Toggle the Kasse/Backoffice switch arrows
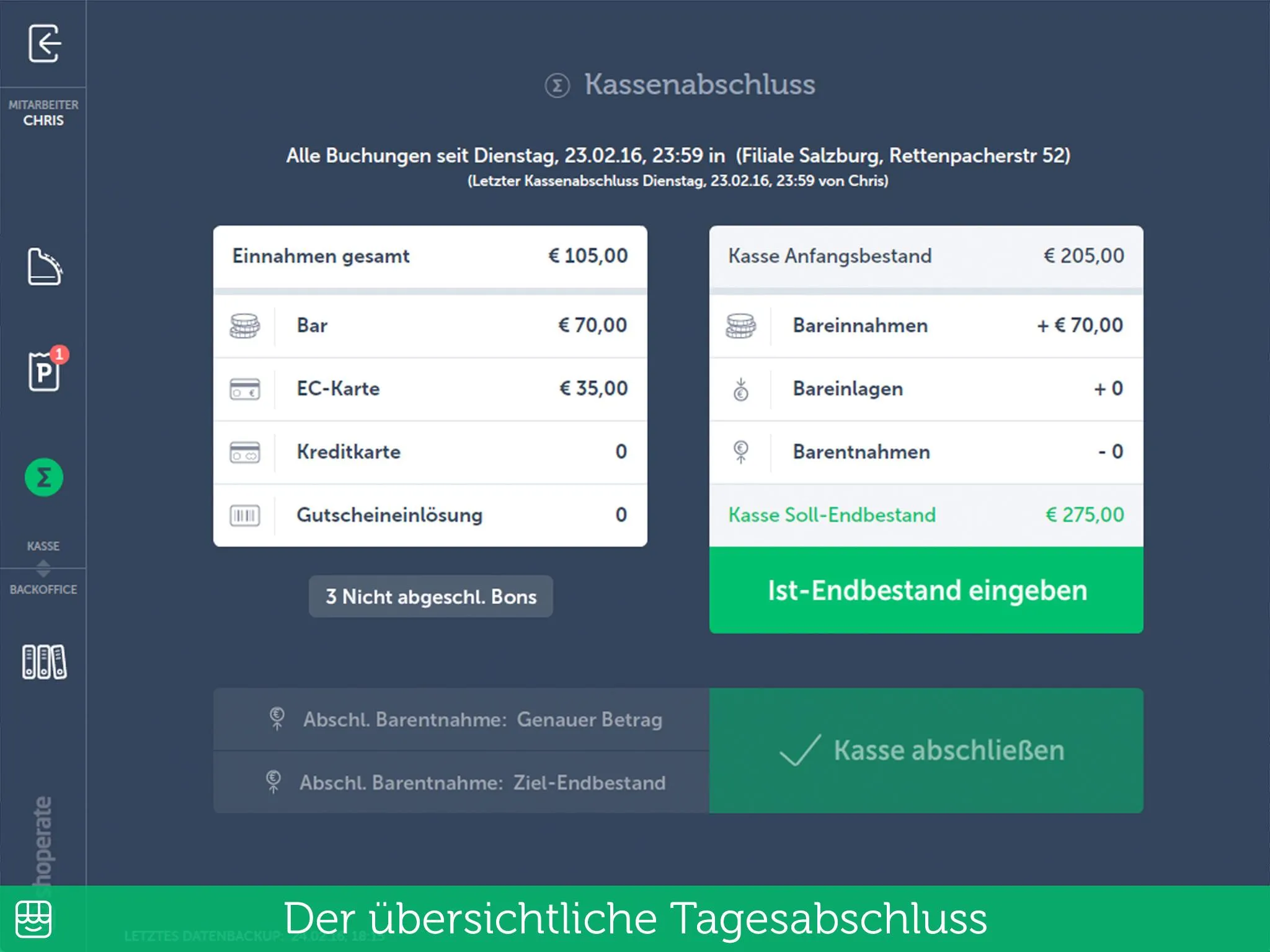 43,568
